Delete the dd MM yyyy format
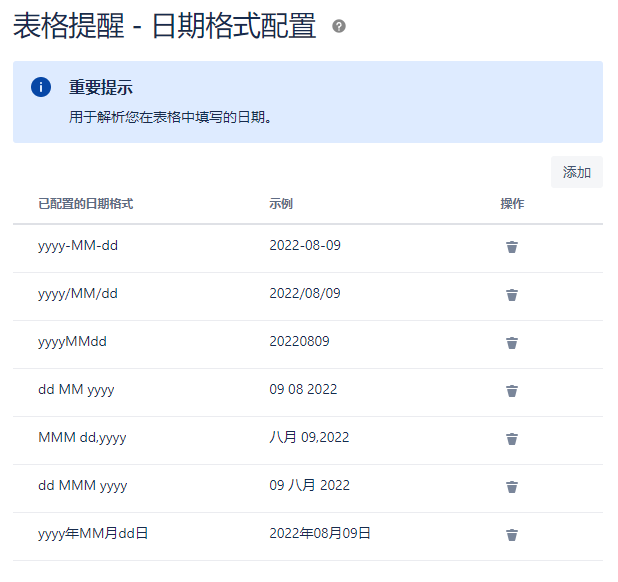The image size is (618, 582). pos(512,391)
